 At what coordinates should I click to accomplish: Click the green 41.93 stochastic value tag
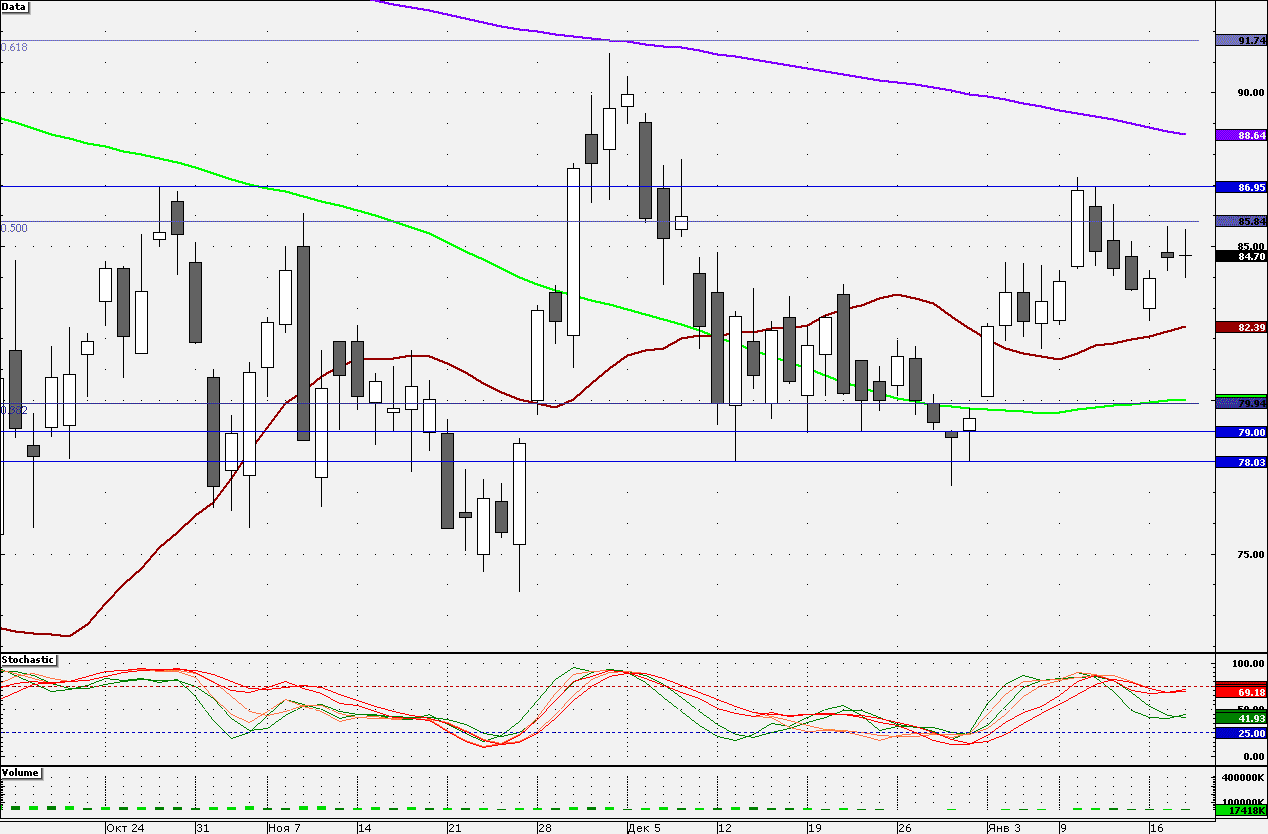point(1239,718)
